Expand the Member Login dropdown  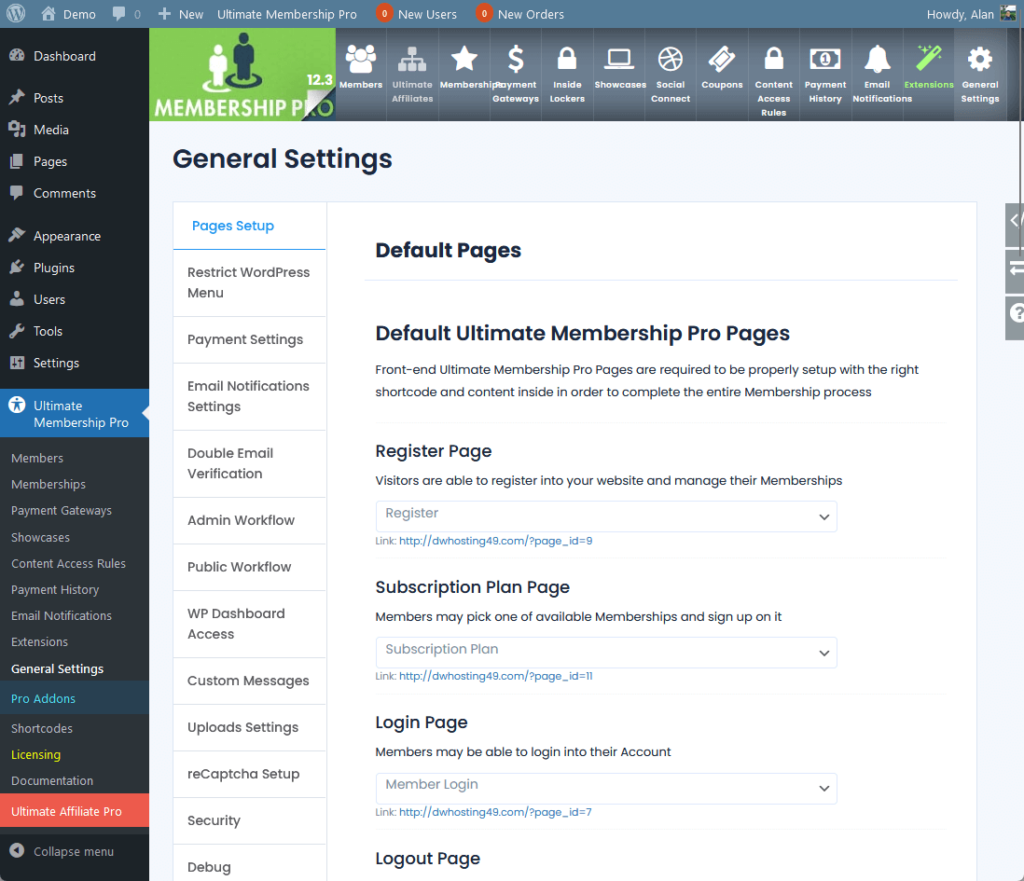point(606,788)
